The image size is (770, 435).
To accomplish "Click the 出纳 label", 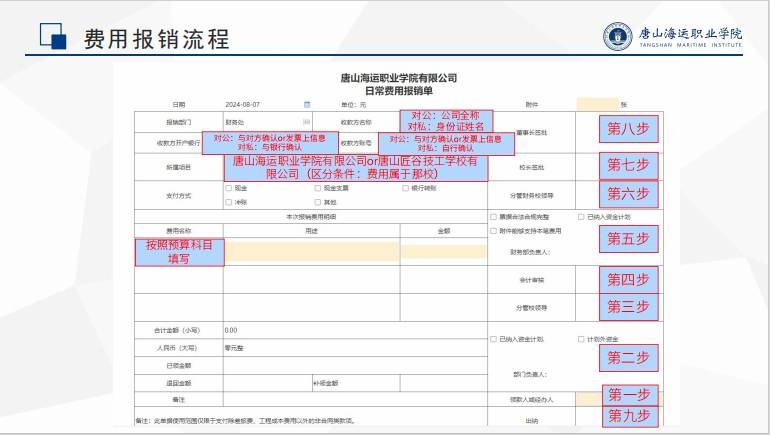I will click(x=531, y=421).
